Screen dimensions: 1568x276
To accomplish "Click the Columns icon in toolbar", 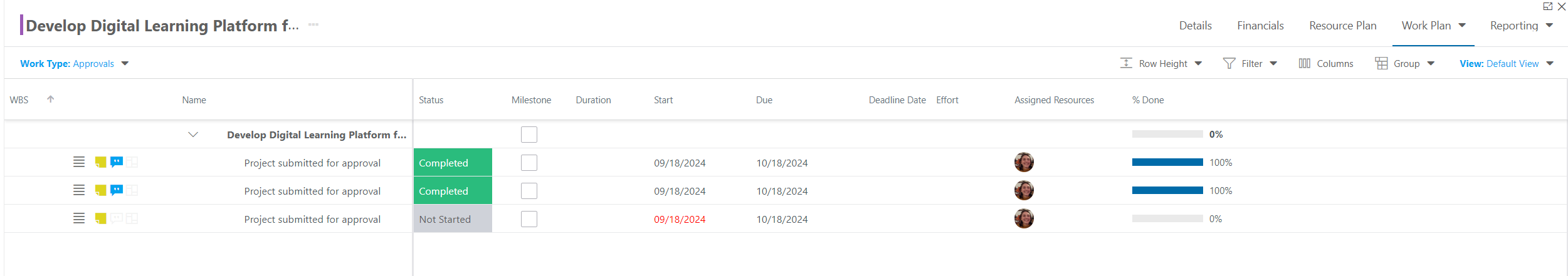I will tap(1304, 63).
